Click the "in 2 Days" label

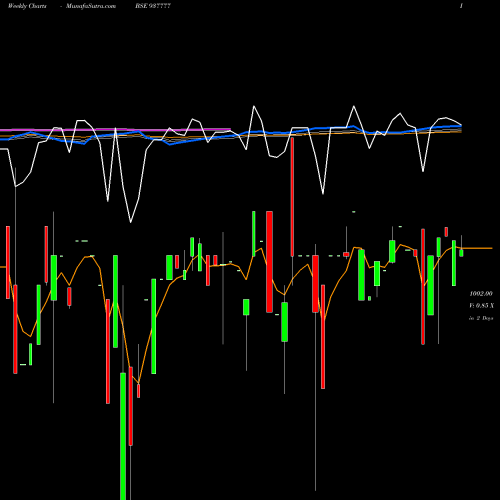point(481,318)
